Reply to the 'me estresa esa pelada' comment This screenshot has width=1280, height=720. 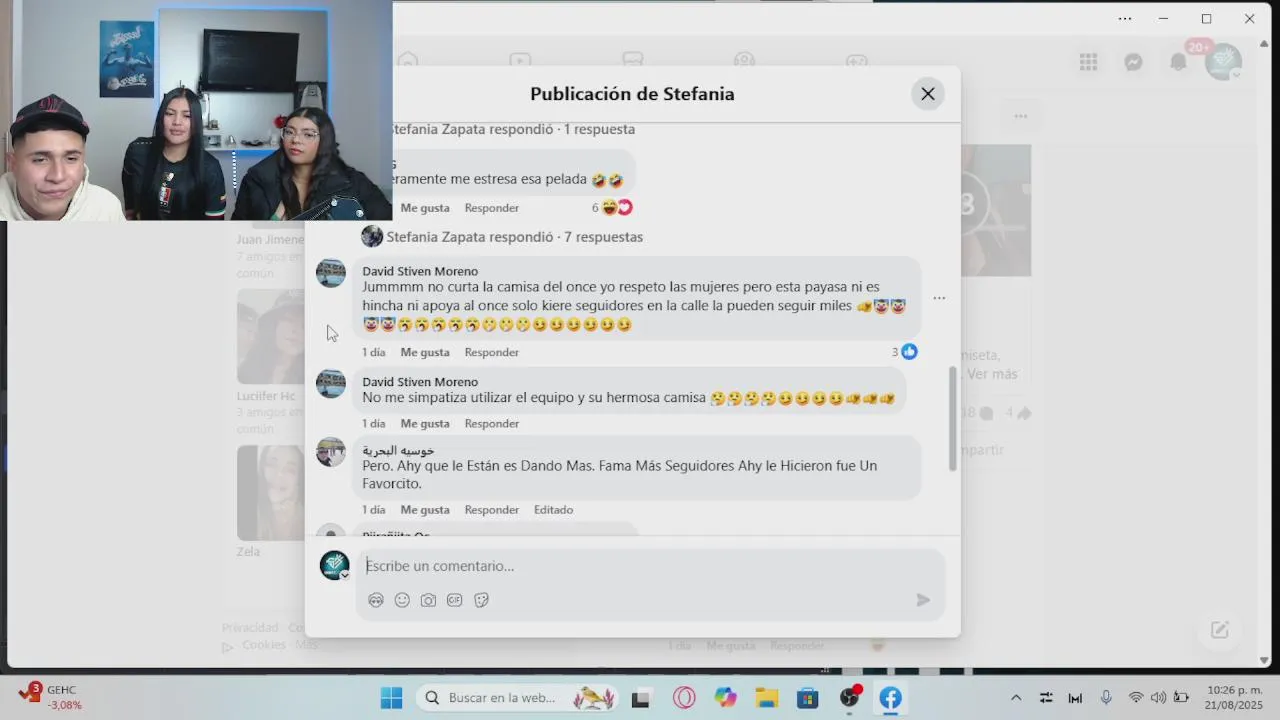click(492, 208)
